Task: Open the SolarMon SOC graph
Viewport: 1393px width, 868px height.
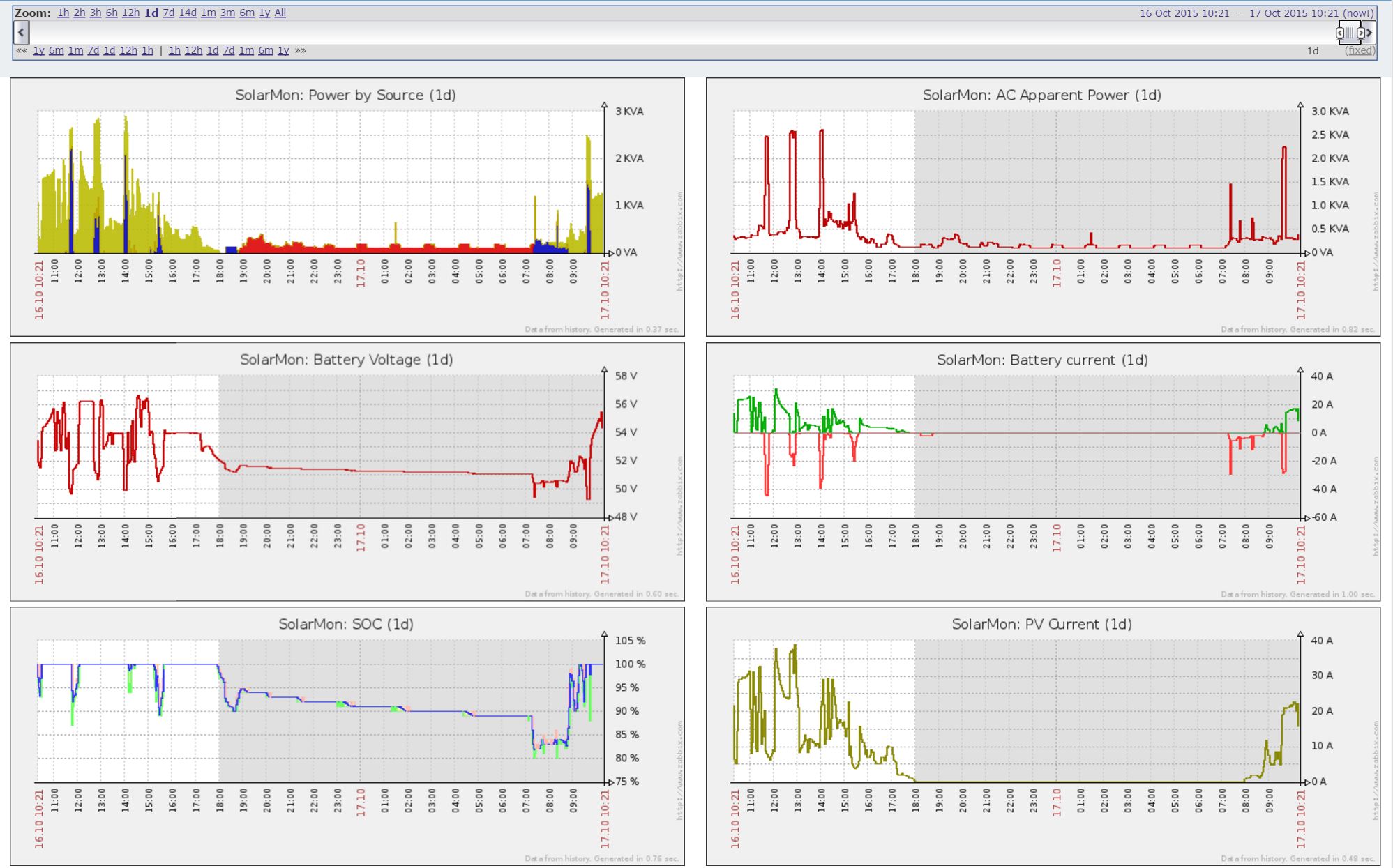Action: [347, 736]
